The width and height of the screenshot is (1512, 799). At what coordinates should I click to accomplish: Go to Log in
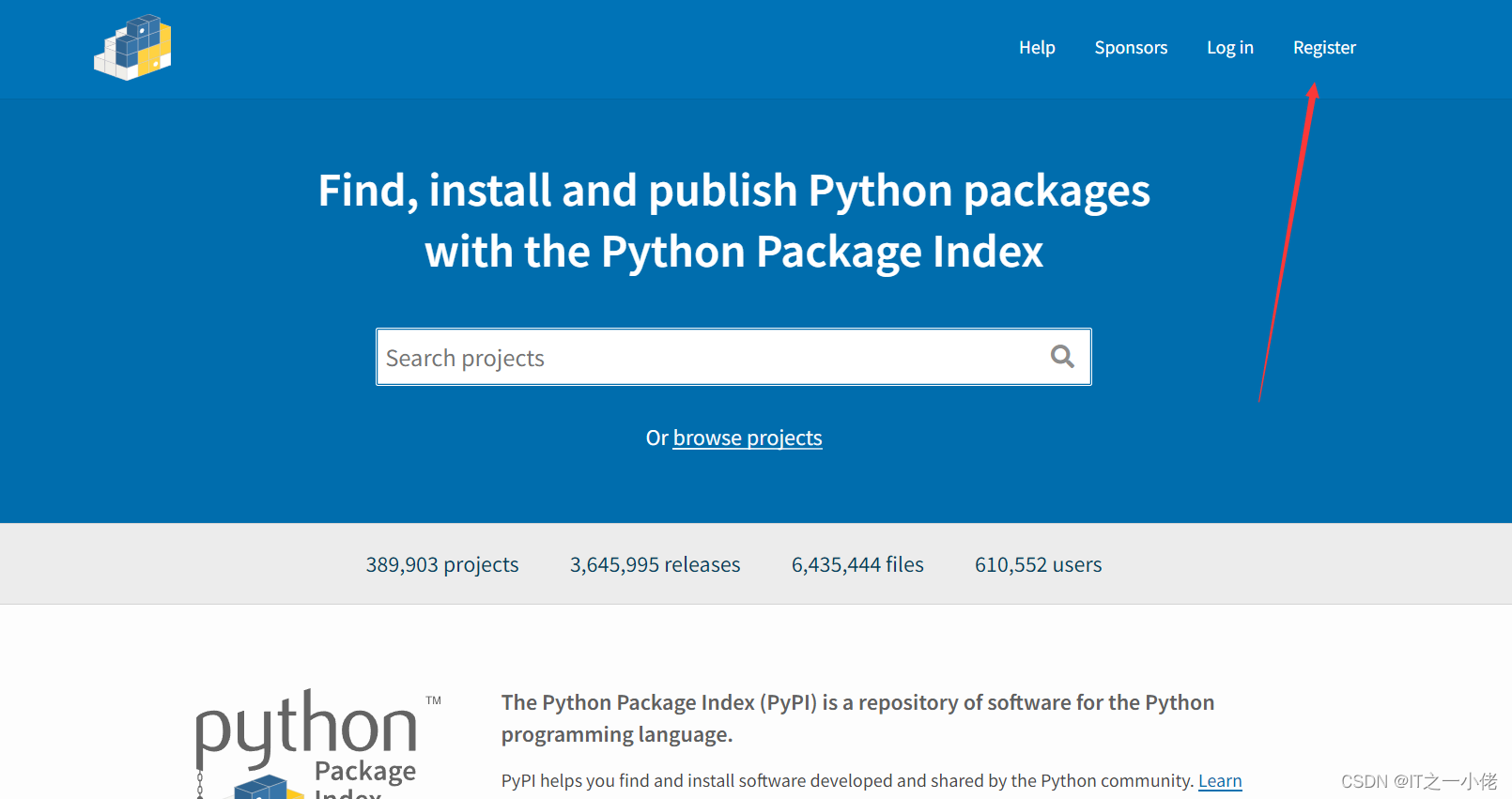(1230, 48)
